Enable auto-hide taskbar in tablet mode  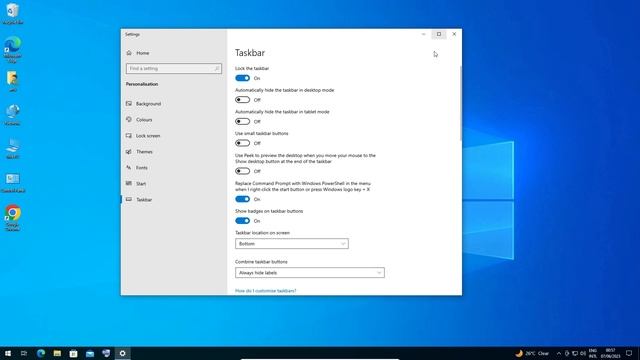[242, 121]
